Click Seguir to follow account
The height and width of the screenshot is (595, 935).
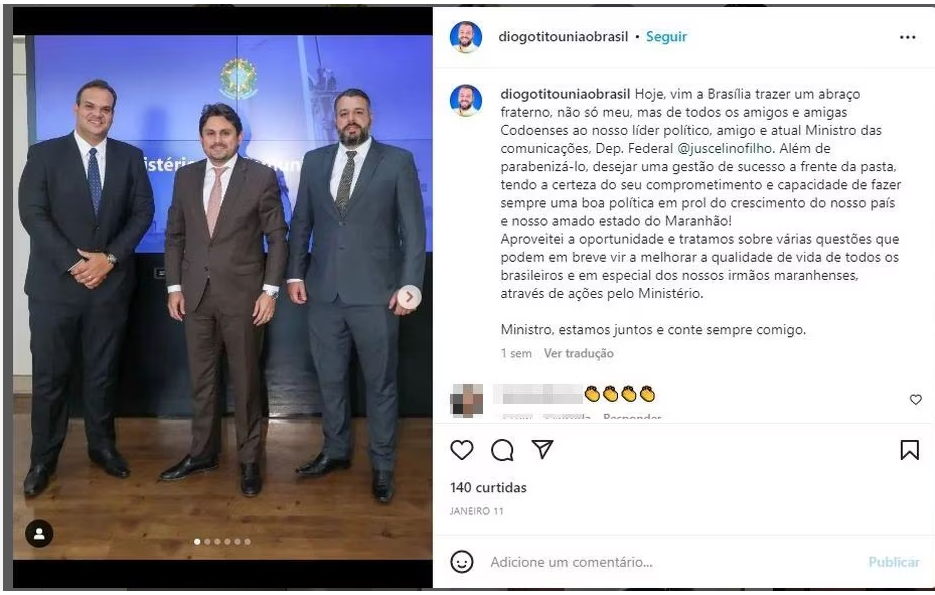(666, 37)
